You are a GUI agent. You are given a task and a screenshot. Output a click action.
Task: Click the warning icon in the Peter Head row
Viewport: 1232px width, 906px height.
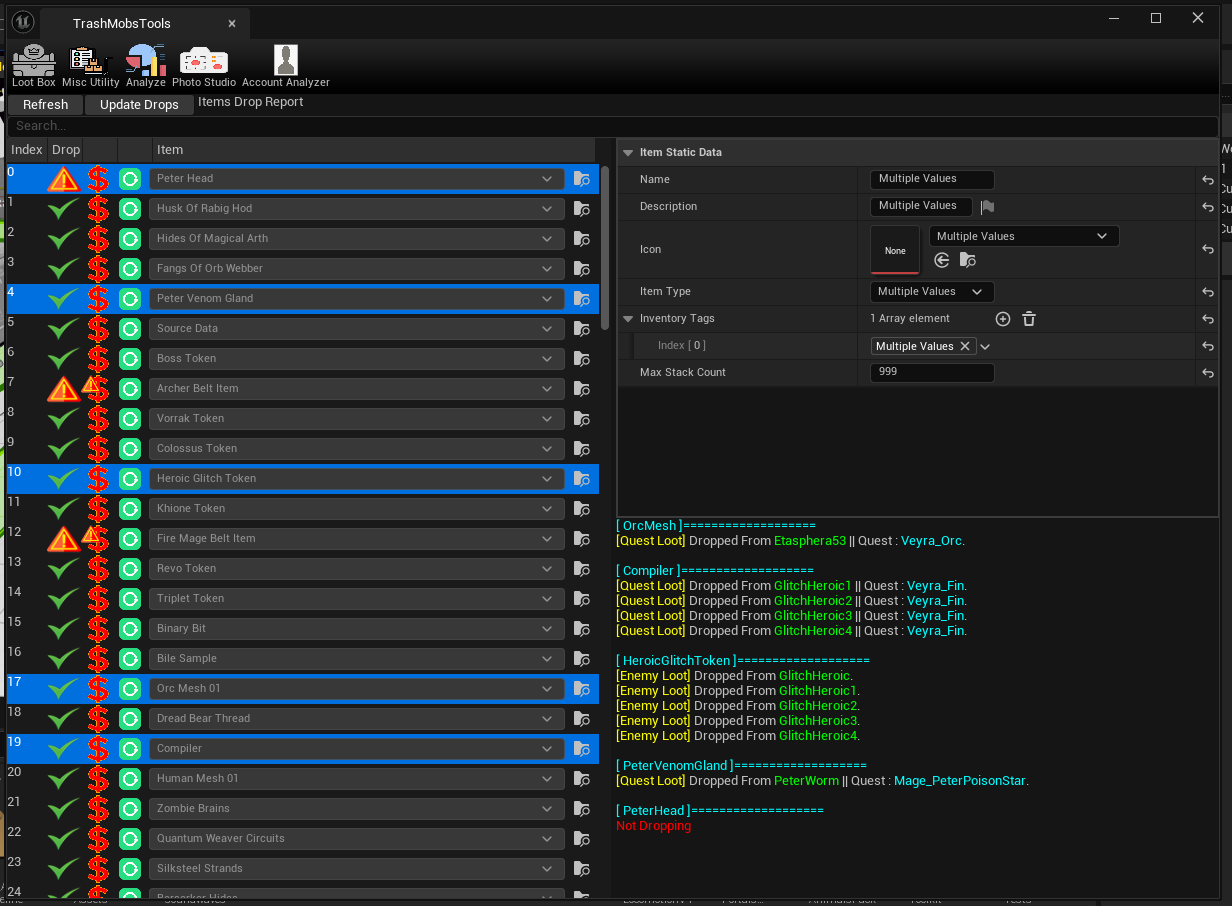64,180
